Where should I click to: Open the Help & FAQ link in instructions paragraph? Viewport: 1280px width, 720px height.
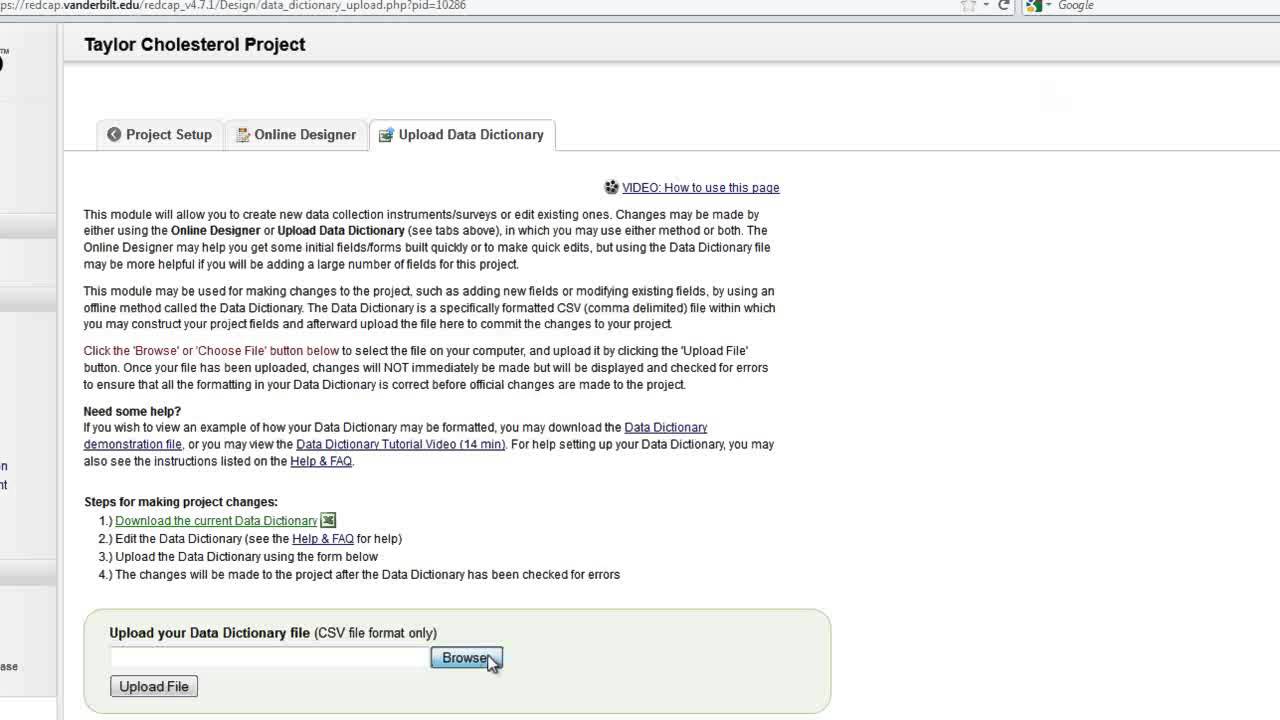pos(321,461)
